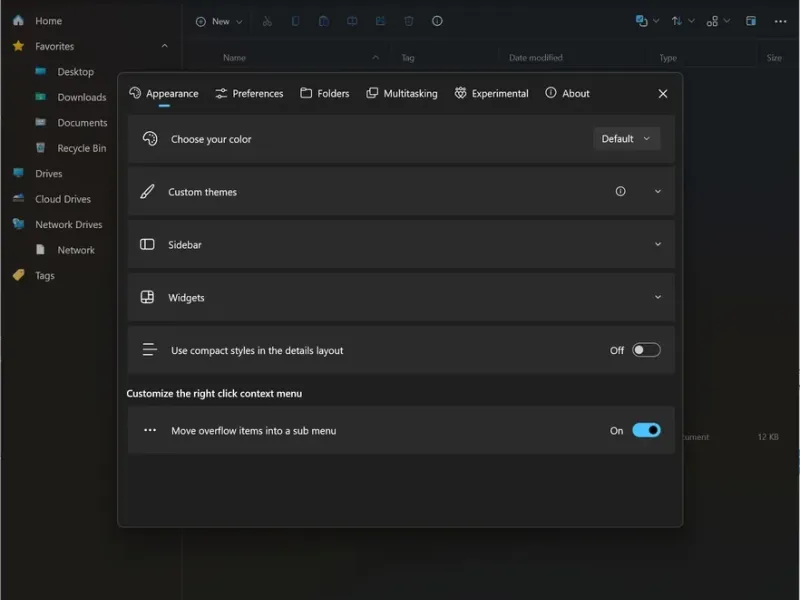Disable Move overflow items into sub menu switch

[x=646, y=430]
